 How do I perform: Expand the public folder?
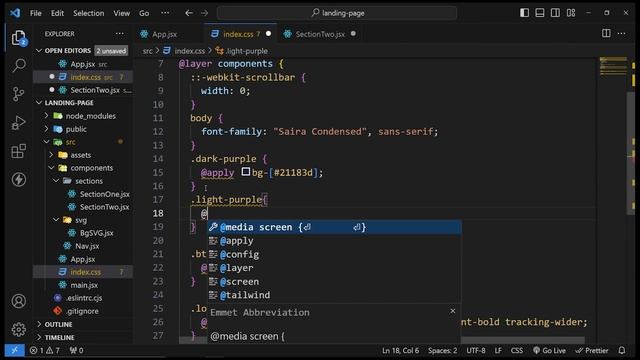(x=83, y=129)
